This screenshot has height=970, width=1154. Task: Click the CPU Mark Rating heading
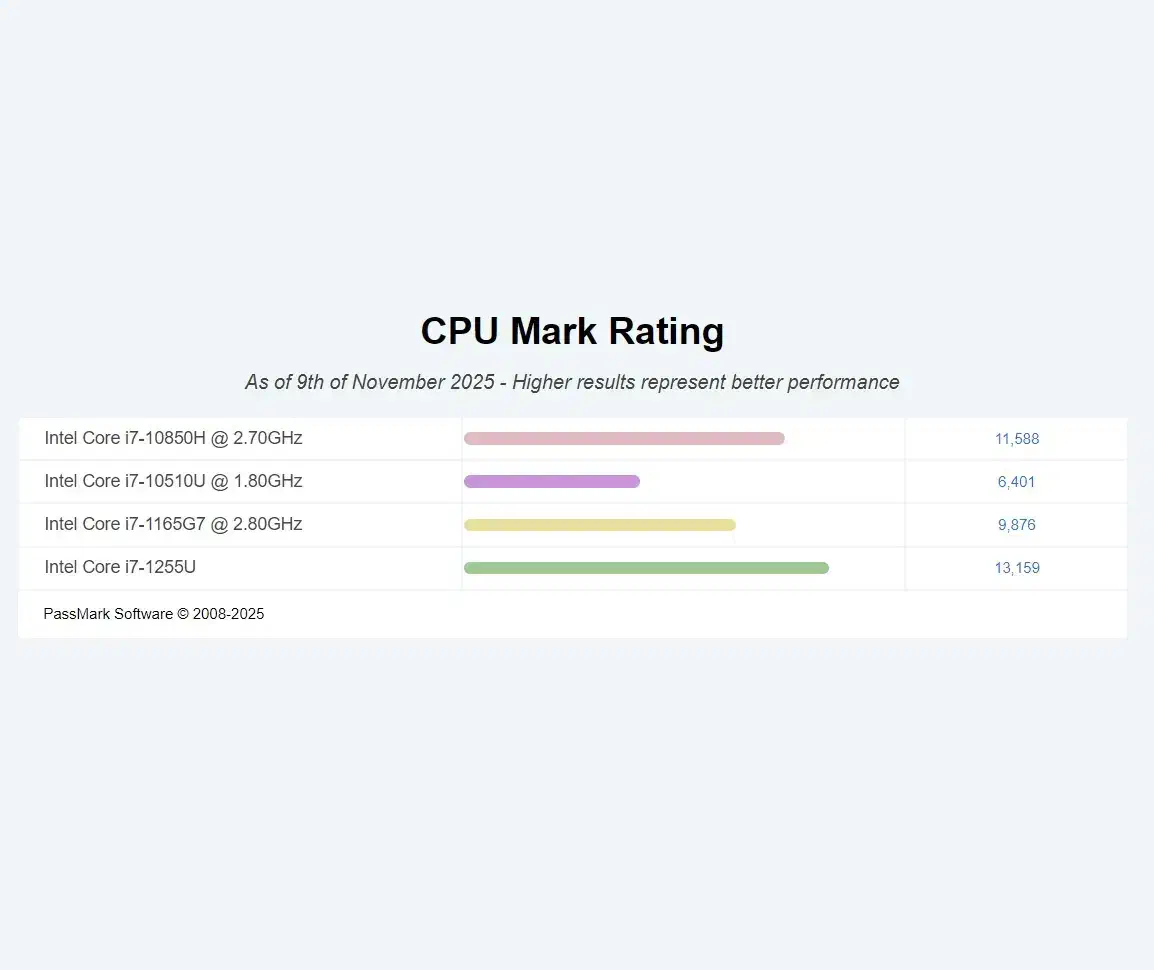572,331
